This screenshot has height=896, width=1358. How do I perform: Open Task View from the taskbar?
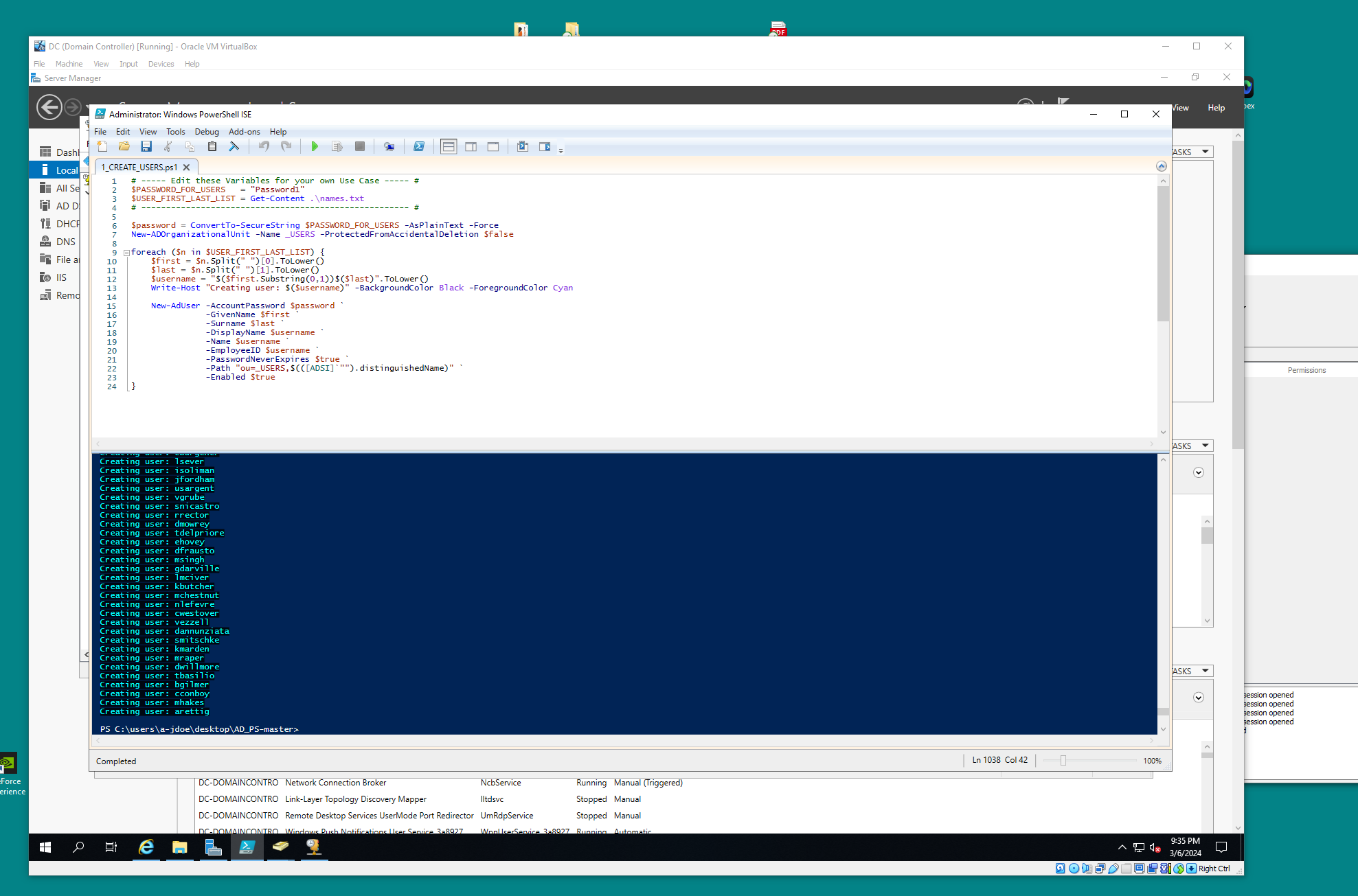pyautogui.click(x=111, y=847)
